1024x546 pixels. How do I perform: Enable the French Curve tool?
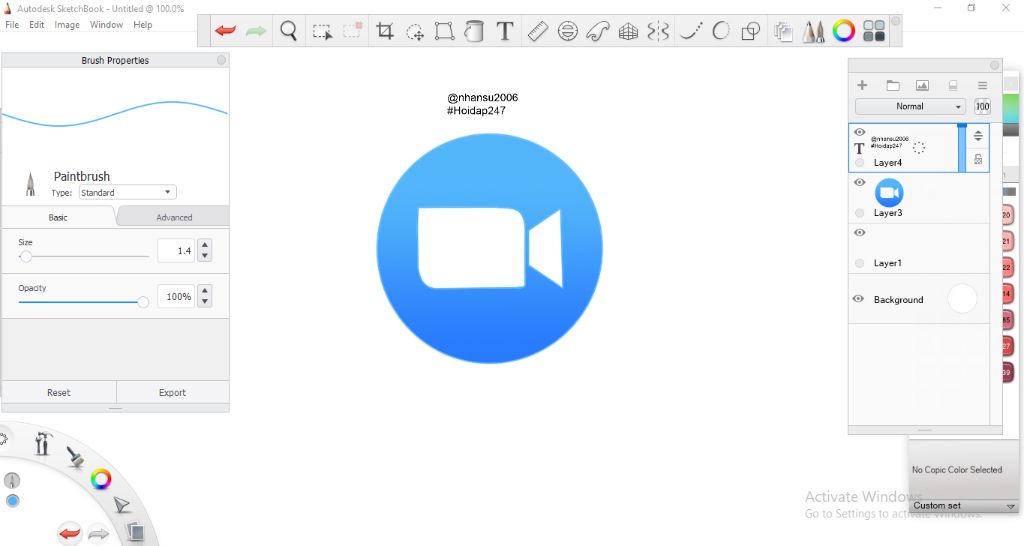598,31
